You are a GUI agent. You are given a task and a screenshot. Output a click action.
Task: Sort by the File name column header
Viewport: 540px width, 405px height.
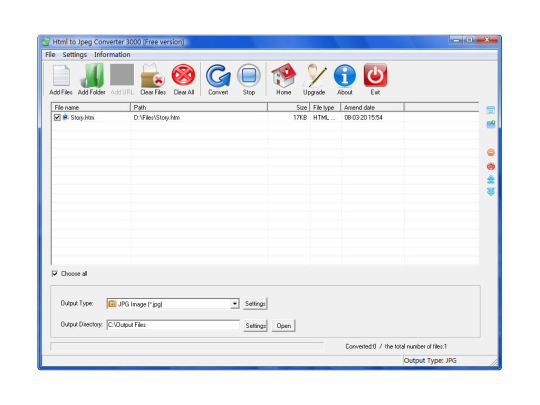[91, 107]
